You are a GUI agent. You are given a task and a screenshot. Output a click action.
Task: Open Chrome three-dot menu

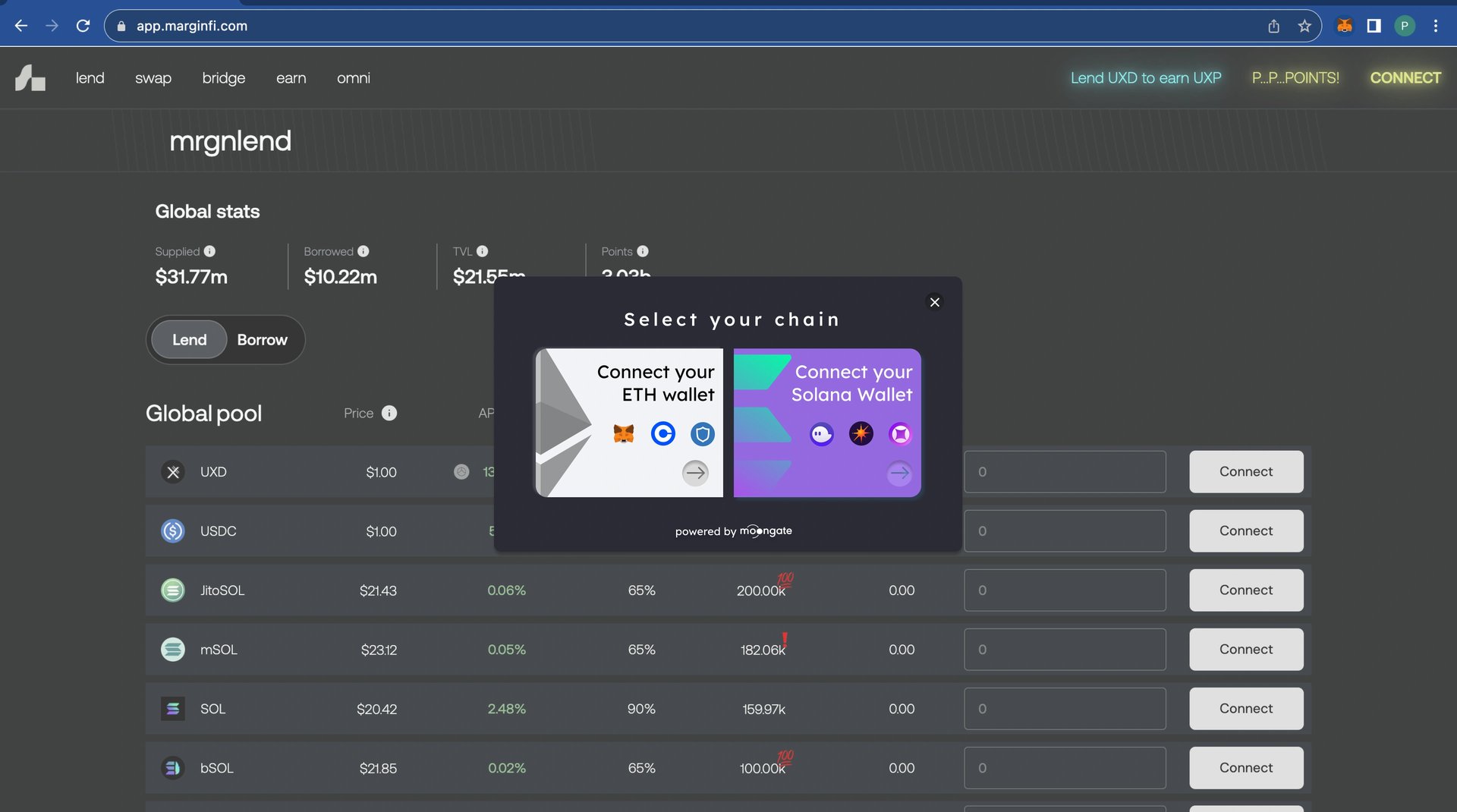(1436, 26)
